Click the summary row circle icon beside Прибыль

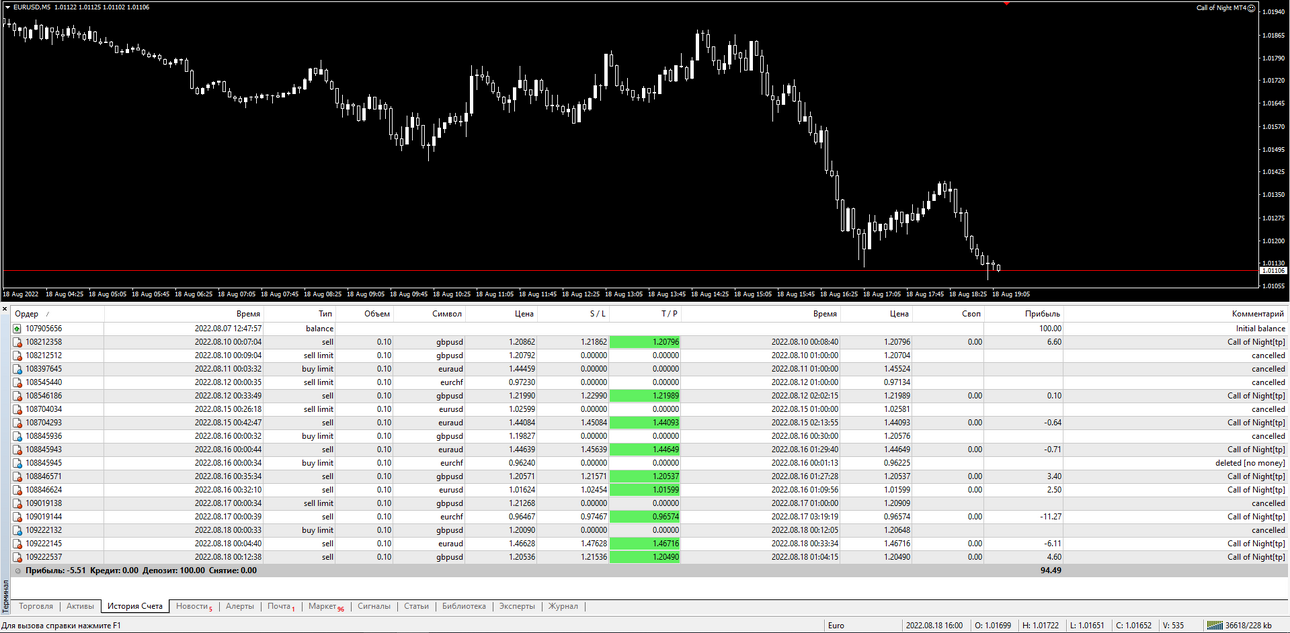(x=17, y=570)
